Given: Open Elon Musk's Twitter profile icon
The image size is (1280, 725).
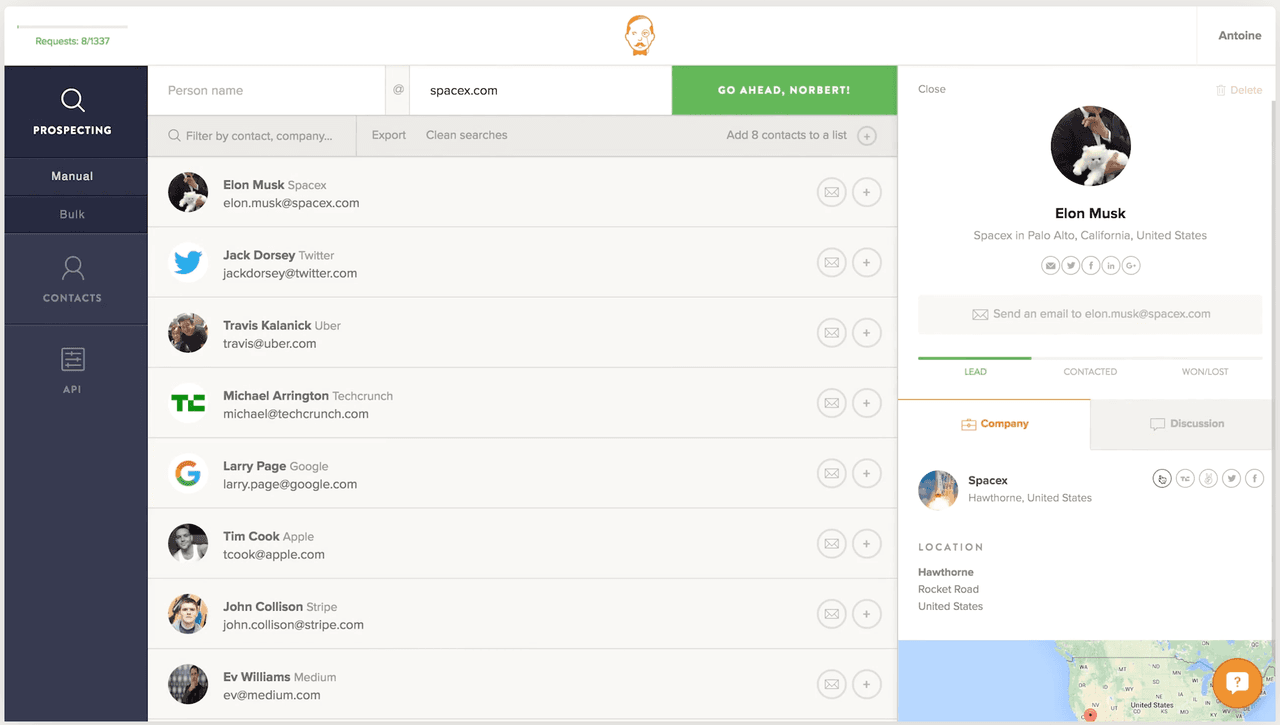Looking at the screenshot, I should coord(1070,265).
